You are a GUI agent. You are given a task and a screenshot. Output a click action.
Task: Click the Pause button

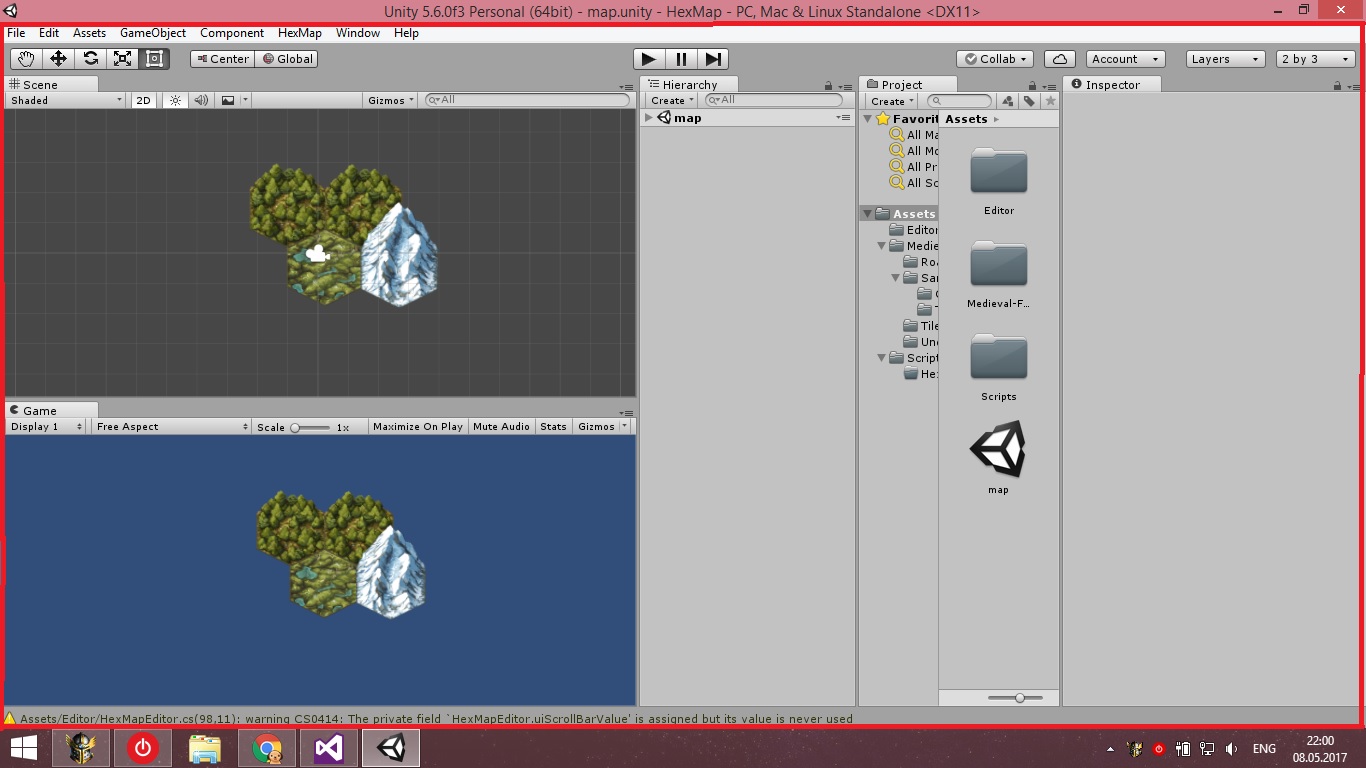(681, 59)
